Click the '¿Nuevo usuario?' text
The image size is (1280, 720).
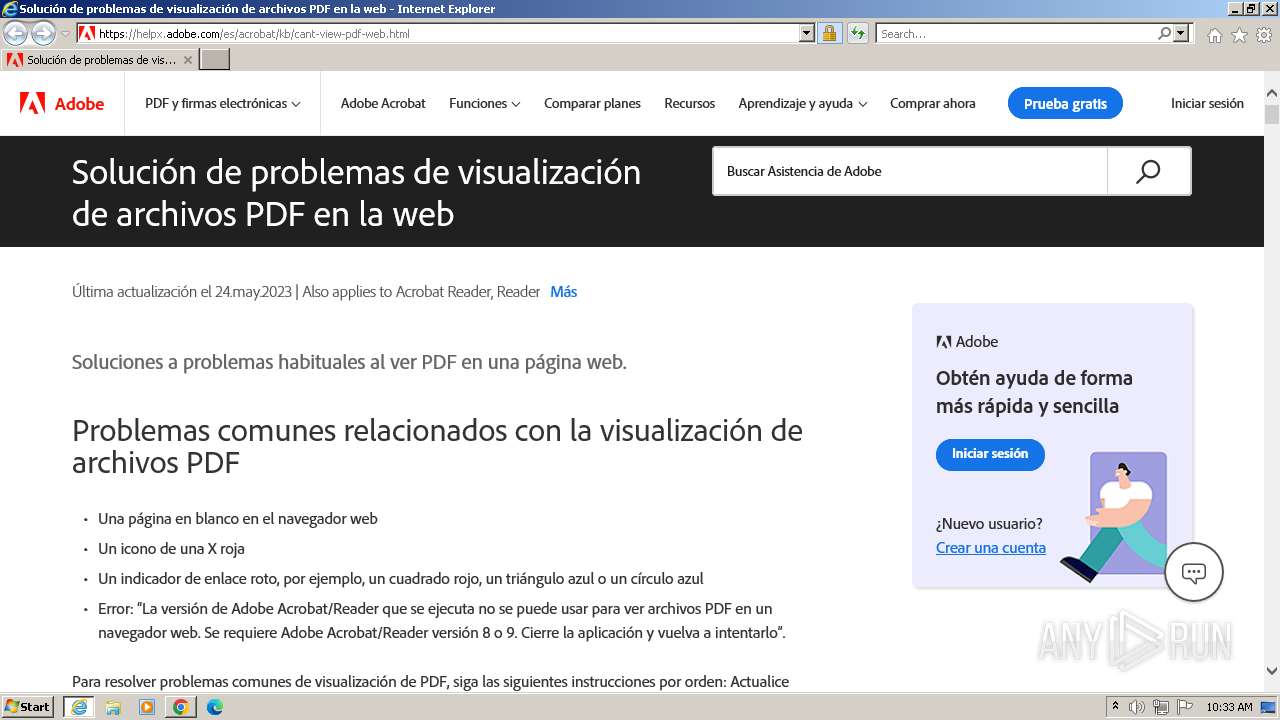989,524
